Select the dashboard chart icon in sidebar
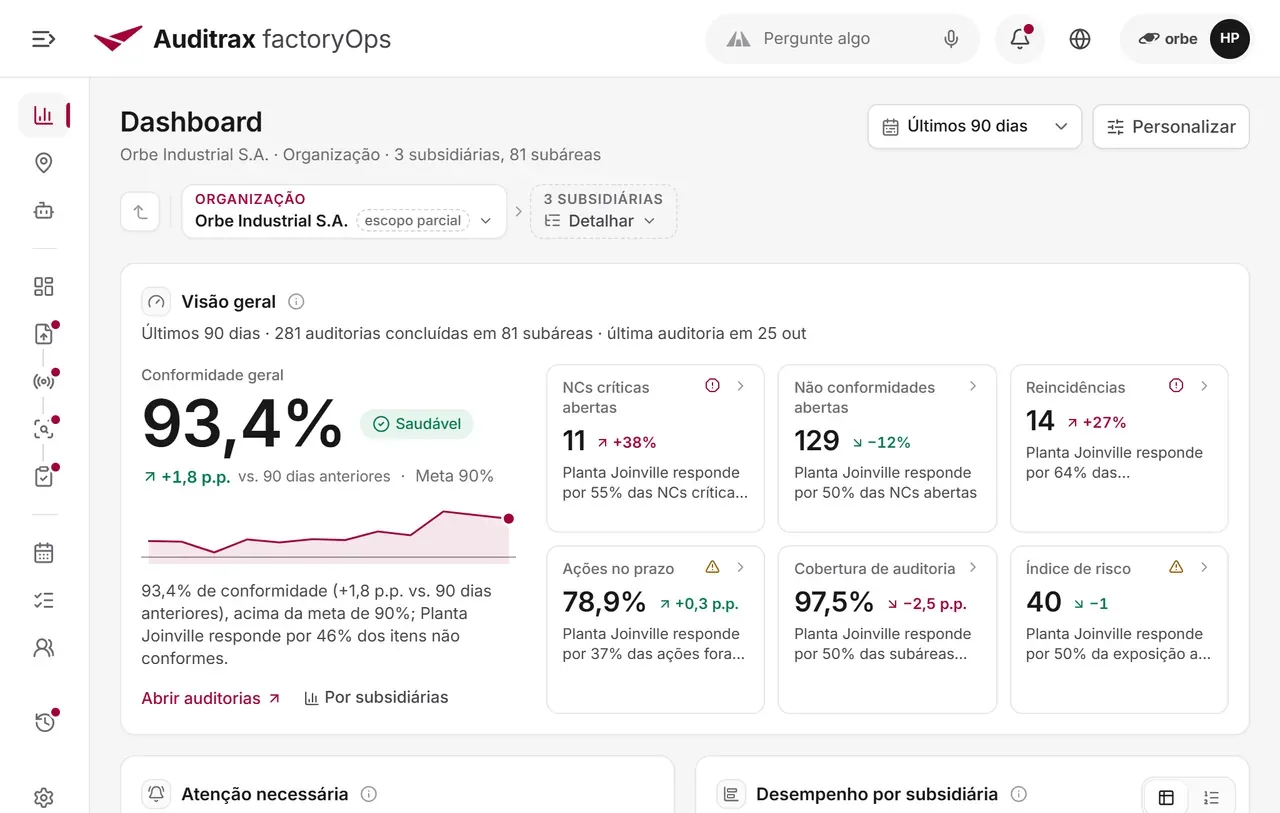This screenshot has height=813, width=1280. click(x=43, y=115)
